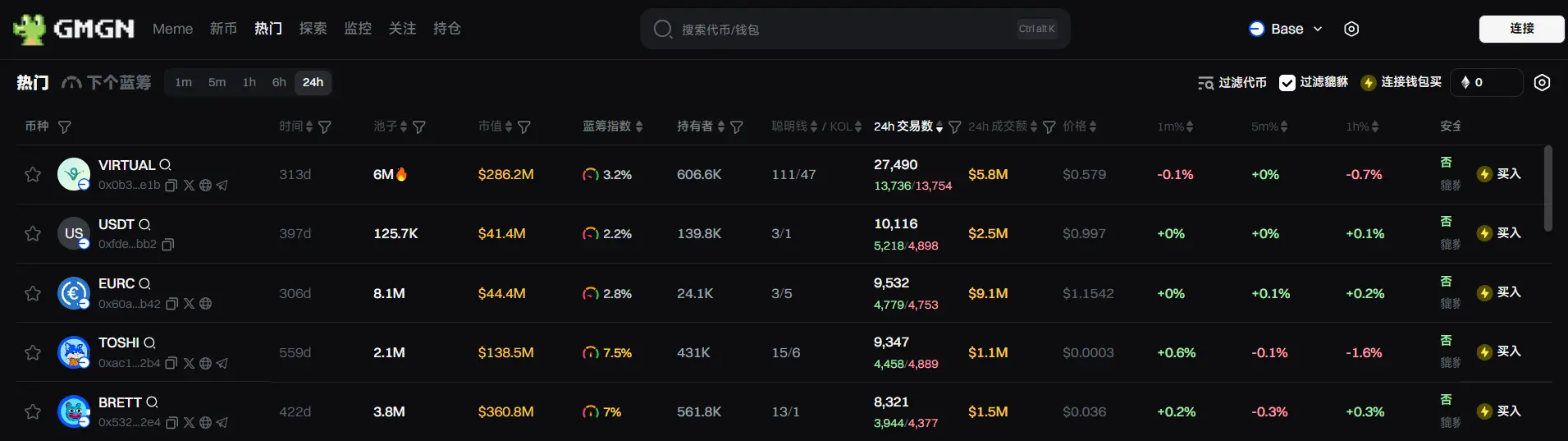
Task: Click 买入 for VIRTUAL
Action: [x=1499, y=174]
